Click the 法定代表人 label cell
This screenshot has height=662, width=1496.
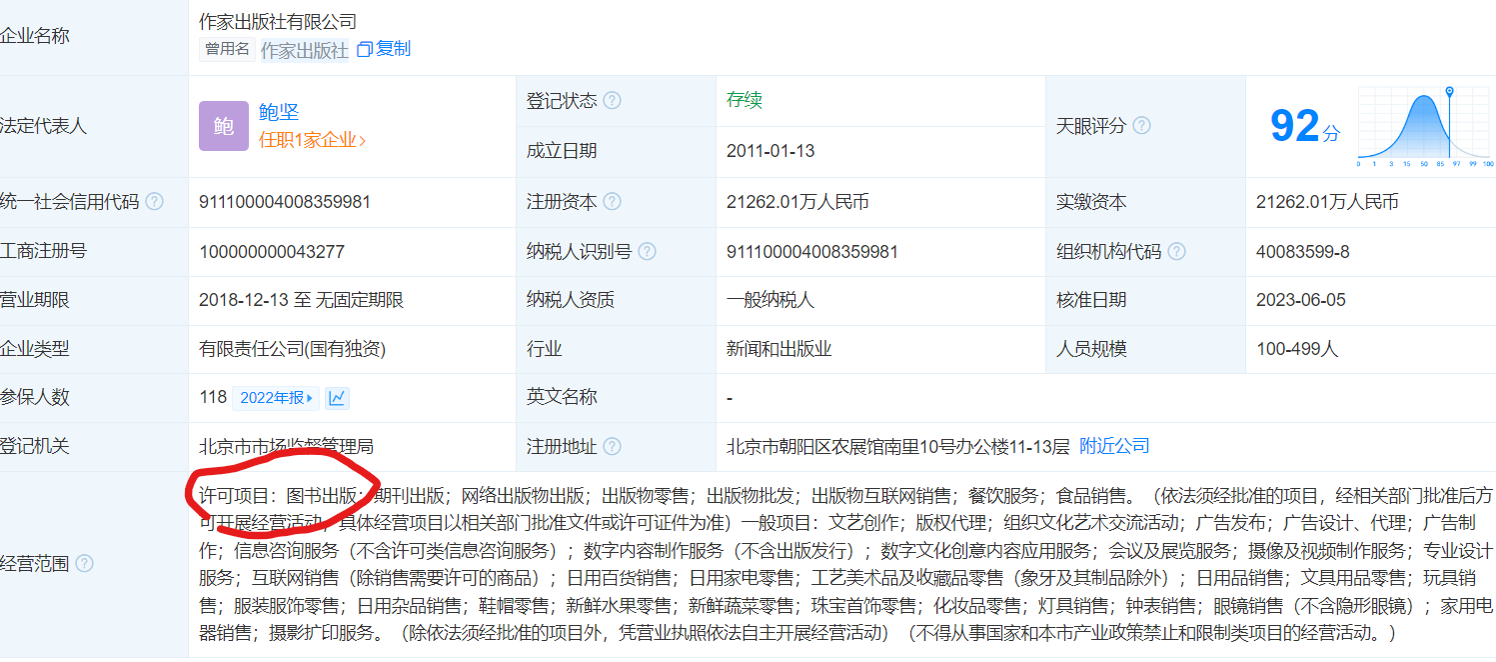pyautogui.click(x=94, y=126)
